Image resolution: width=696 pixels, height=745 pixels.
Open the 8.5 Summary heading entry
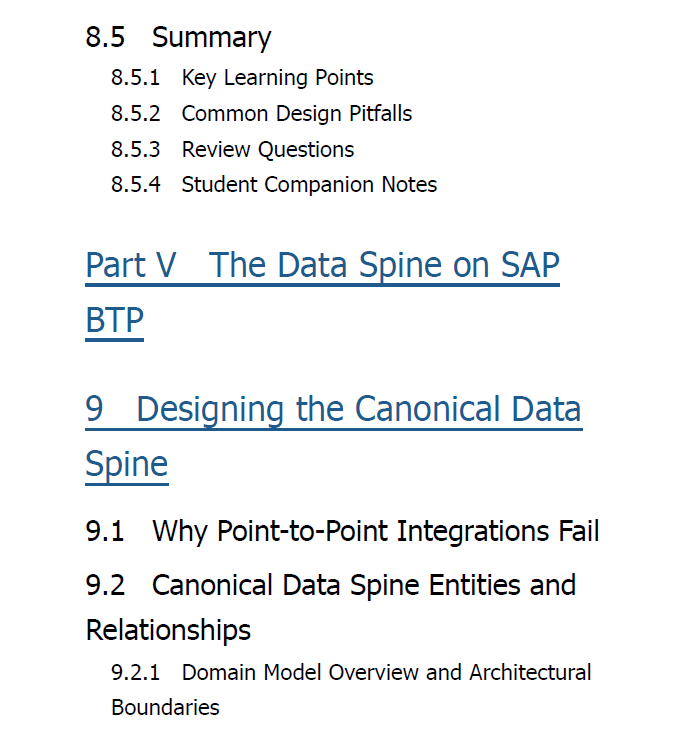tap(178, 38)
